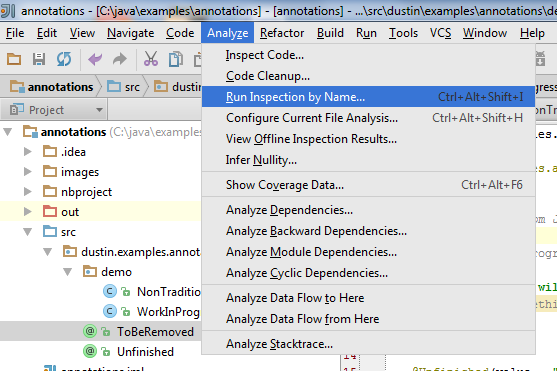
Task: Click the Redo arrow toolbar icon
Action: point(120,59)
